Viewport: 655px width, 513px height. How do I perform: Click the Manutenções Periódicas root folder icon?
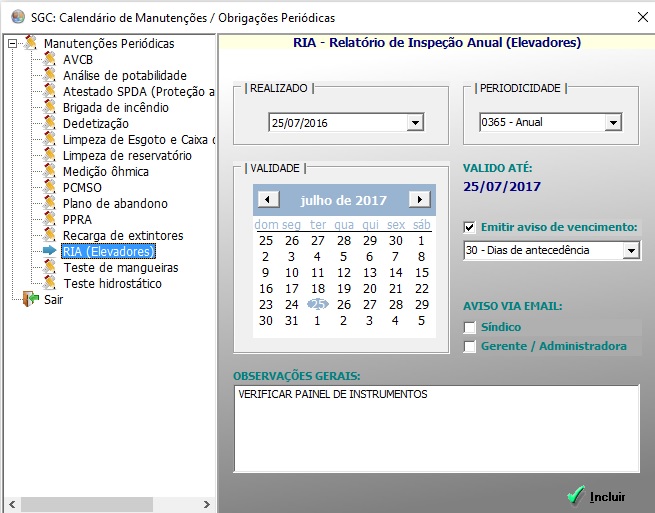(31, 43)
